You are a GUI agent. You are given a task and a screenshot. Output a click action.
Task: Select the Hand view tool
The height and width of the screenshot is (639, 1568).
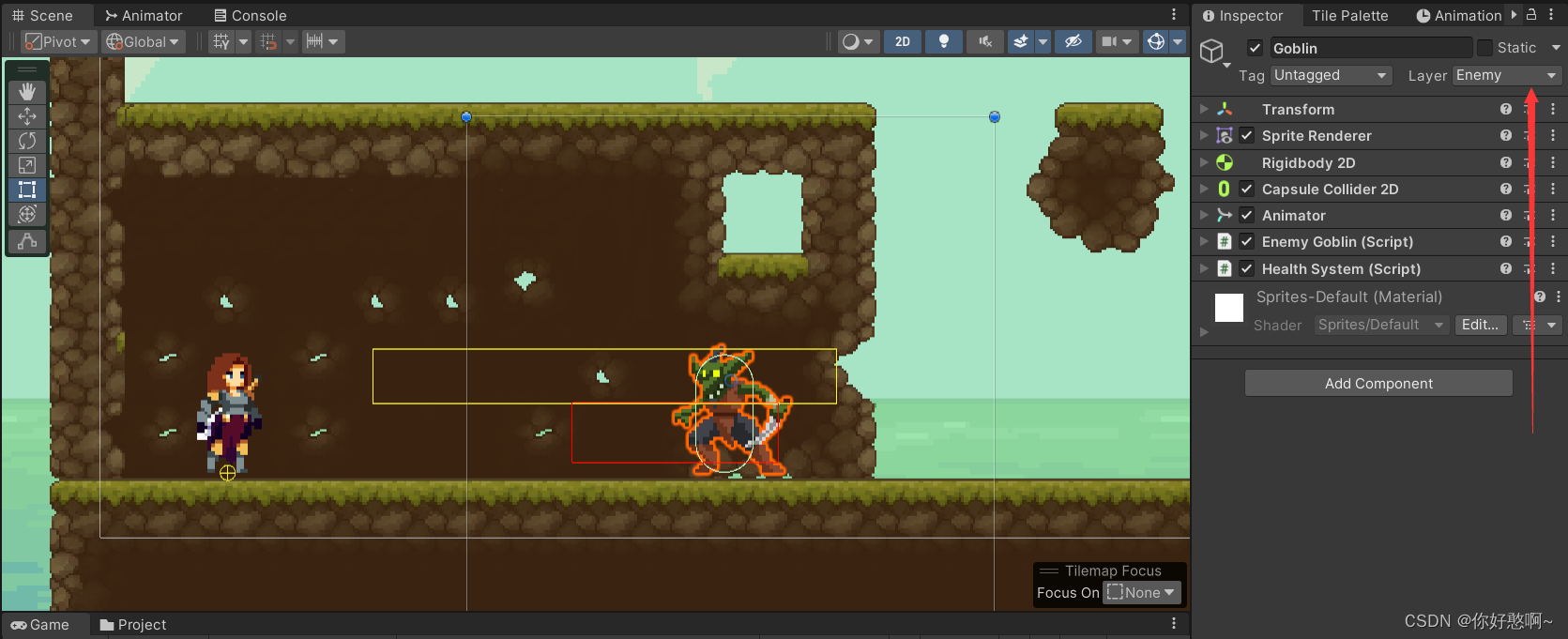click(x=27, y=91)
